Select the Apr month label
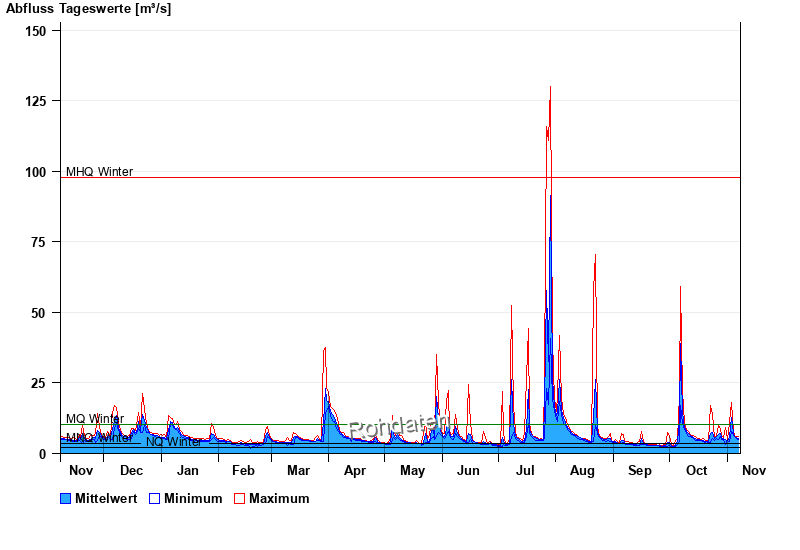Image resolution: width=800 pixels, height=550 pixels. coord(354,470)
